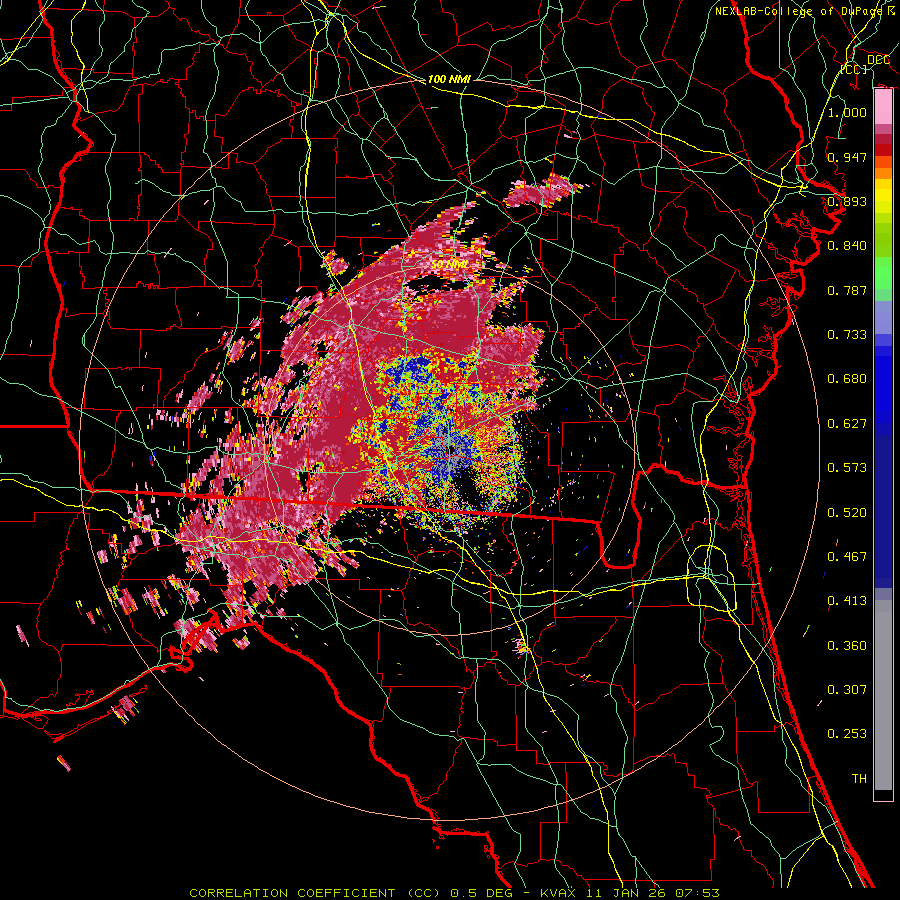This screenshot has width=900, height=900.
Task: Click the 0.787 scale value
Action: [847, 290]
